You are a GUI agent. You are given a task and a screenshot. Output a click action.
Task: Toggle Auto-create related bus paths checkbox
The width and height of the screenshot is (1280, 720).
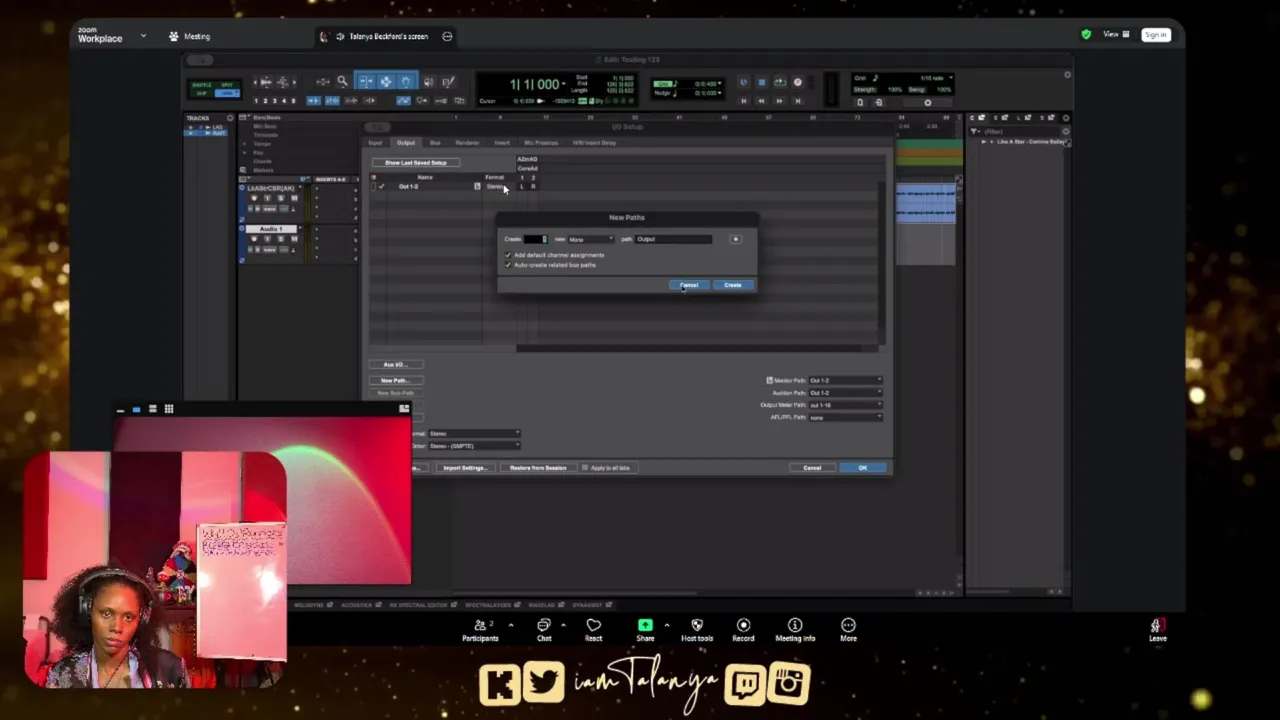[x=508, y=265]
